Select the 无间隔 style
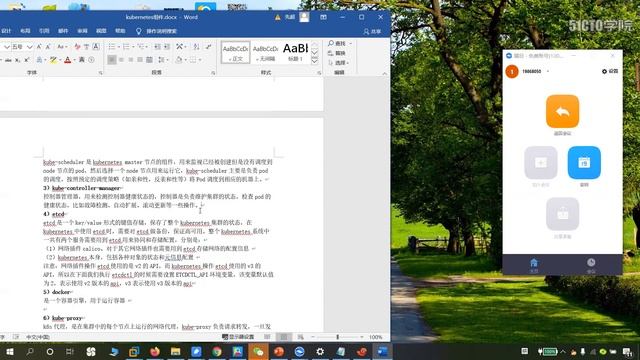The width and height of the screenshot is (640, 360). click(265, 52)
